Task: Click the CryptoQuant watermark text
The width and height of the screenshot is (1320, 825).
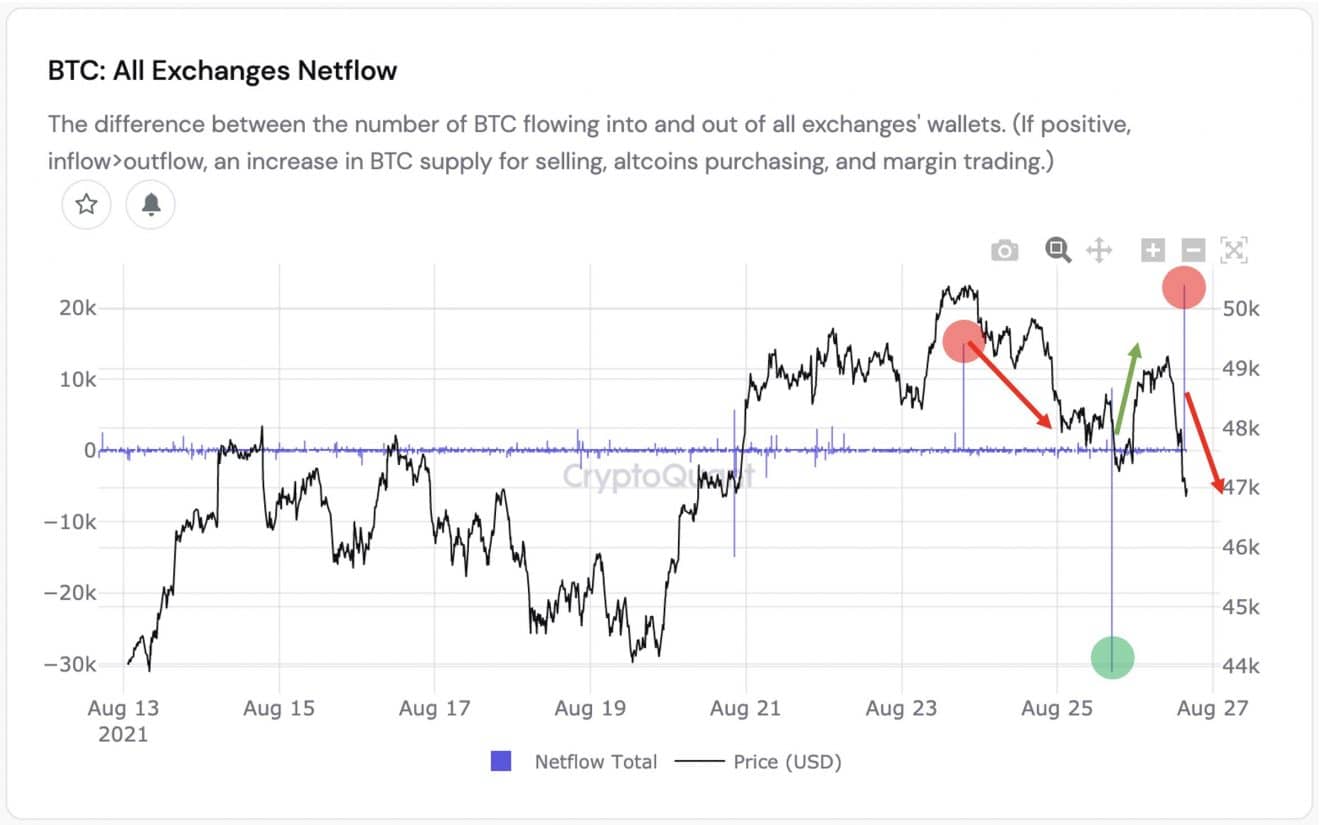Action: pos(657,475)
